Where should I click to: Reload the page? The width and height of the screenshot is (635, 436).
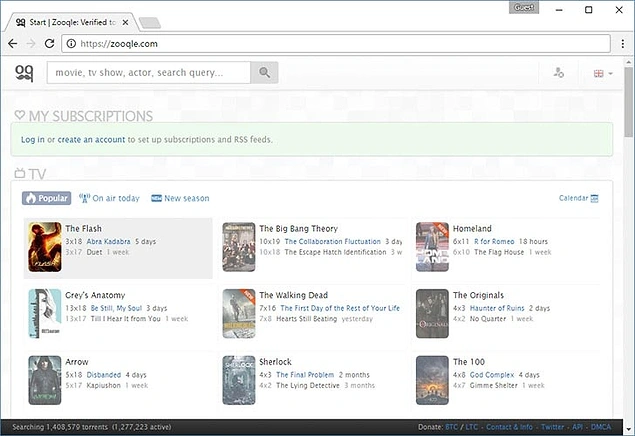click(x=49, y=44)
